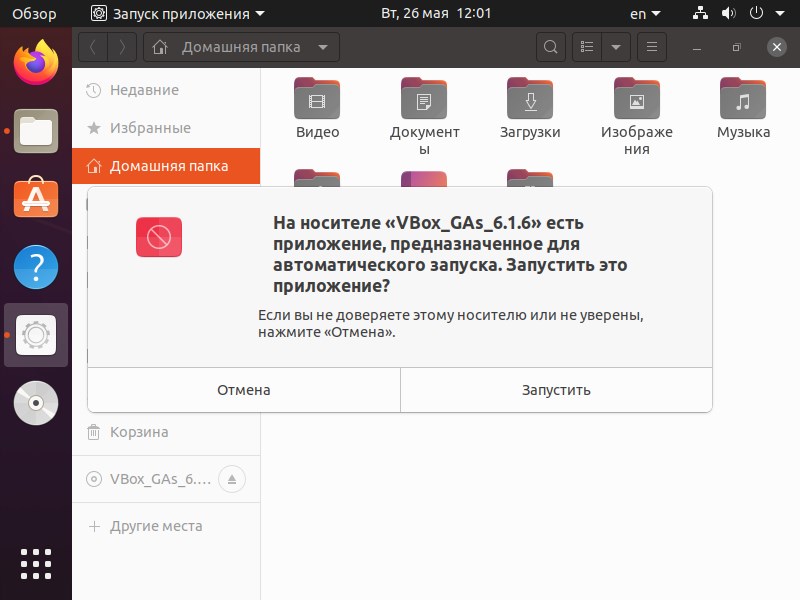Expand view options dropdown arrow
Screen dimensions: 800x600
(x=615, y=47)
